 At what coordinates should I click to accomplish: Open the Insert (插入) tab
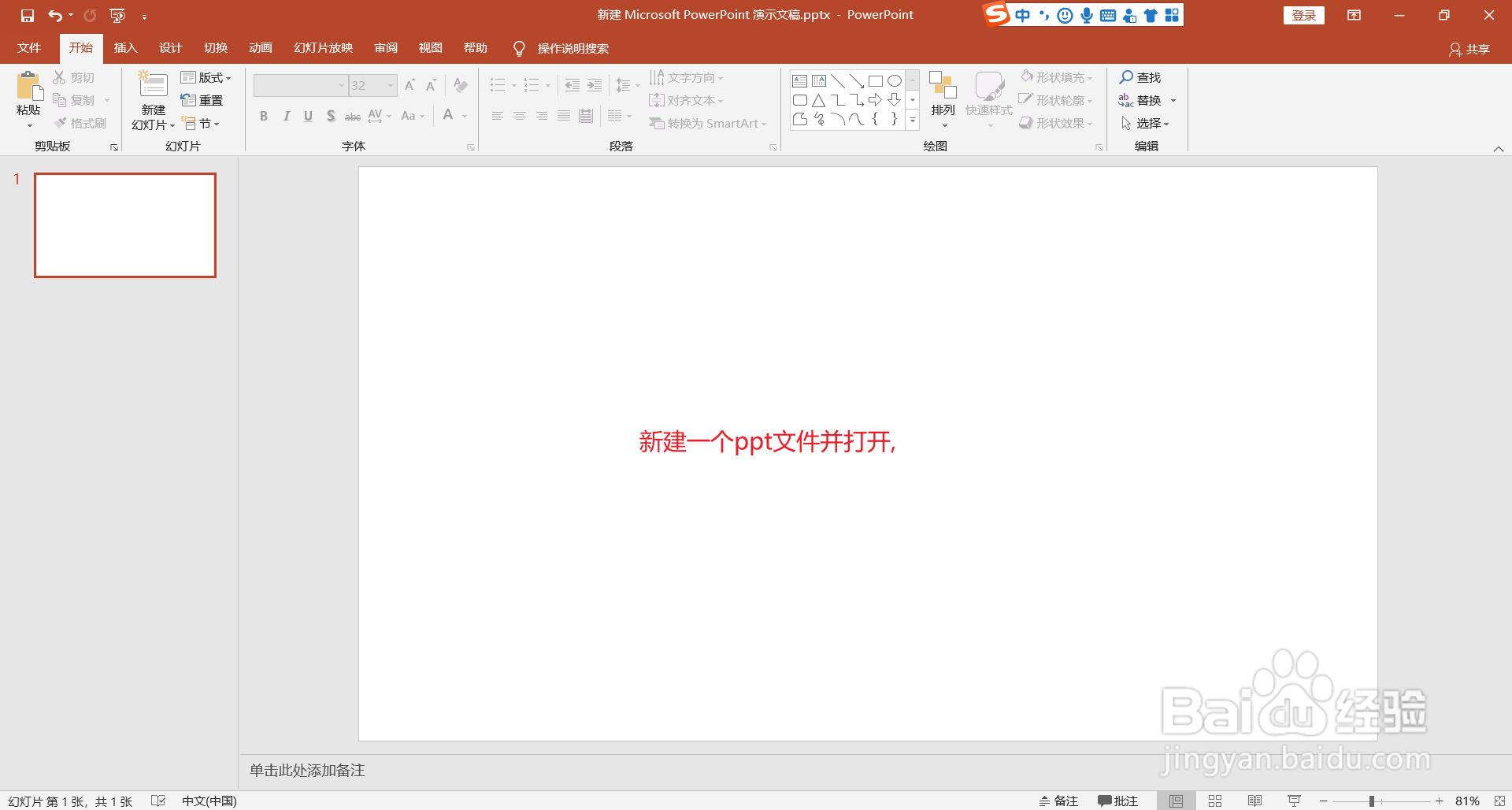[x=125, y=48]
